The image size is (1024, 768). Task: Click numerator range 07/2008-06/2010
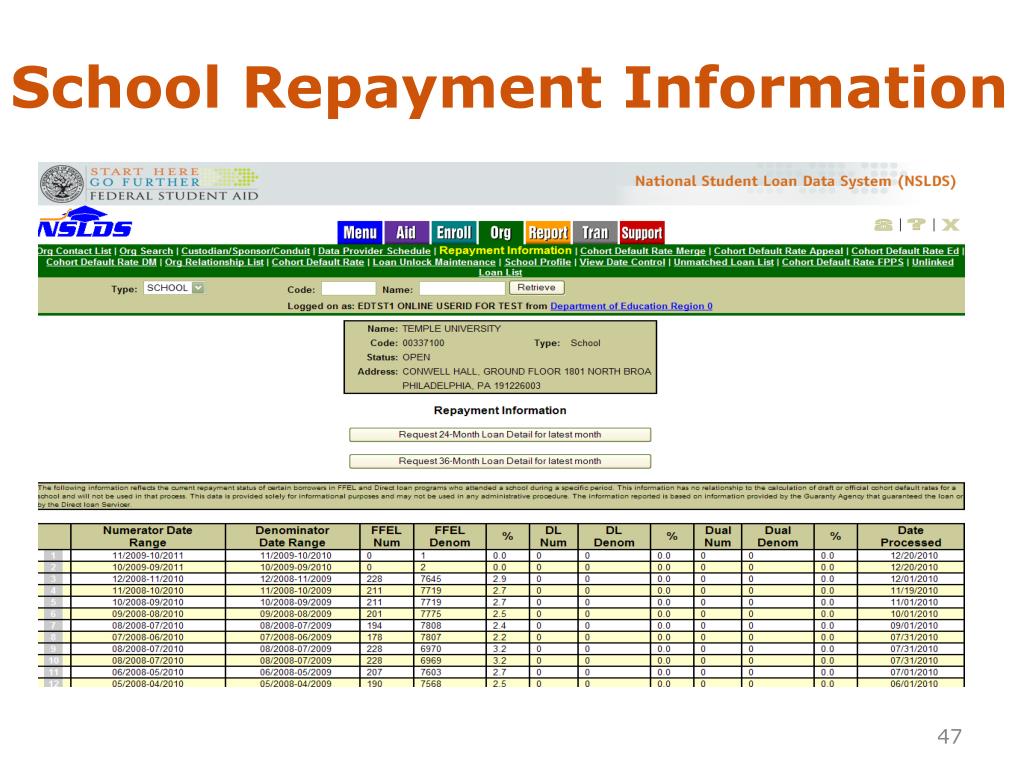(x=148, y=637)
